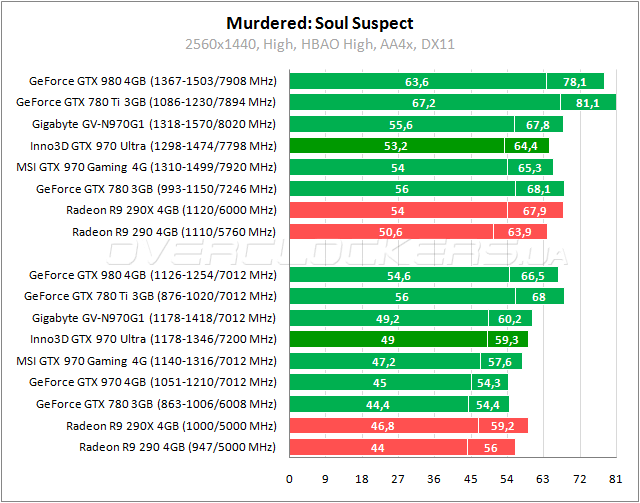Select label 'Radeon R9 290X 4GB (1000/5000 MHz)'

pyautogui.click(x=171, y=426)
